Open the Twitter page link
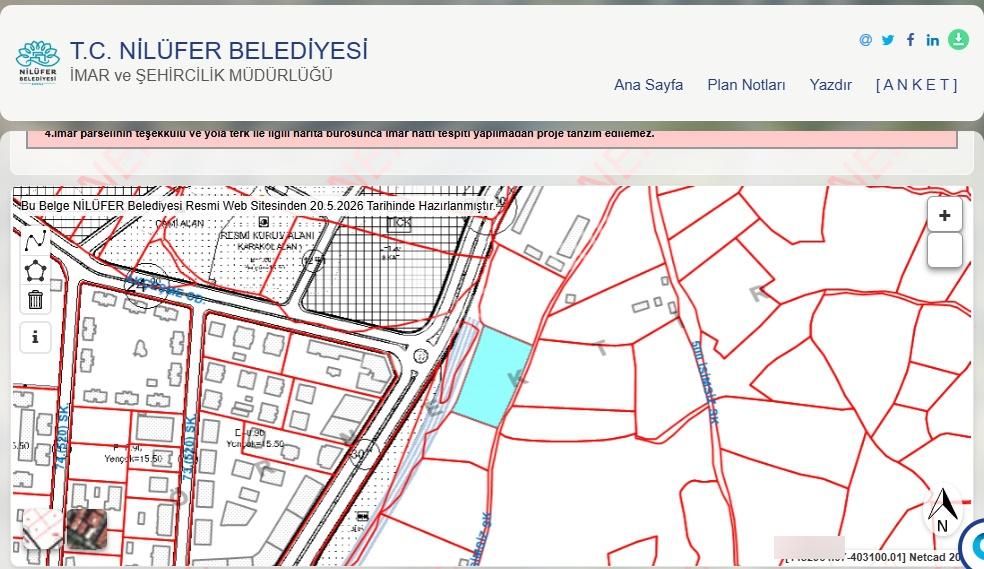 [x=887, y=40]
